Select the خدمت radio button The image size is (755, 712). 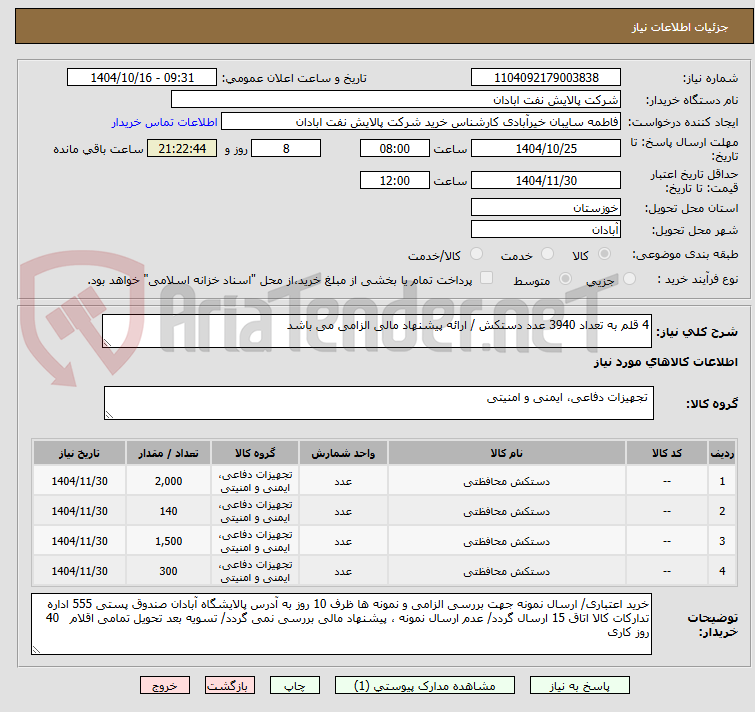coord(547,254)
